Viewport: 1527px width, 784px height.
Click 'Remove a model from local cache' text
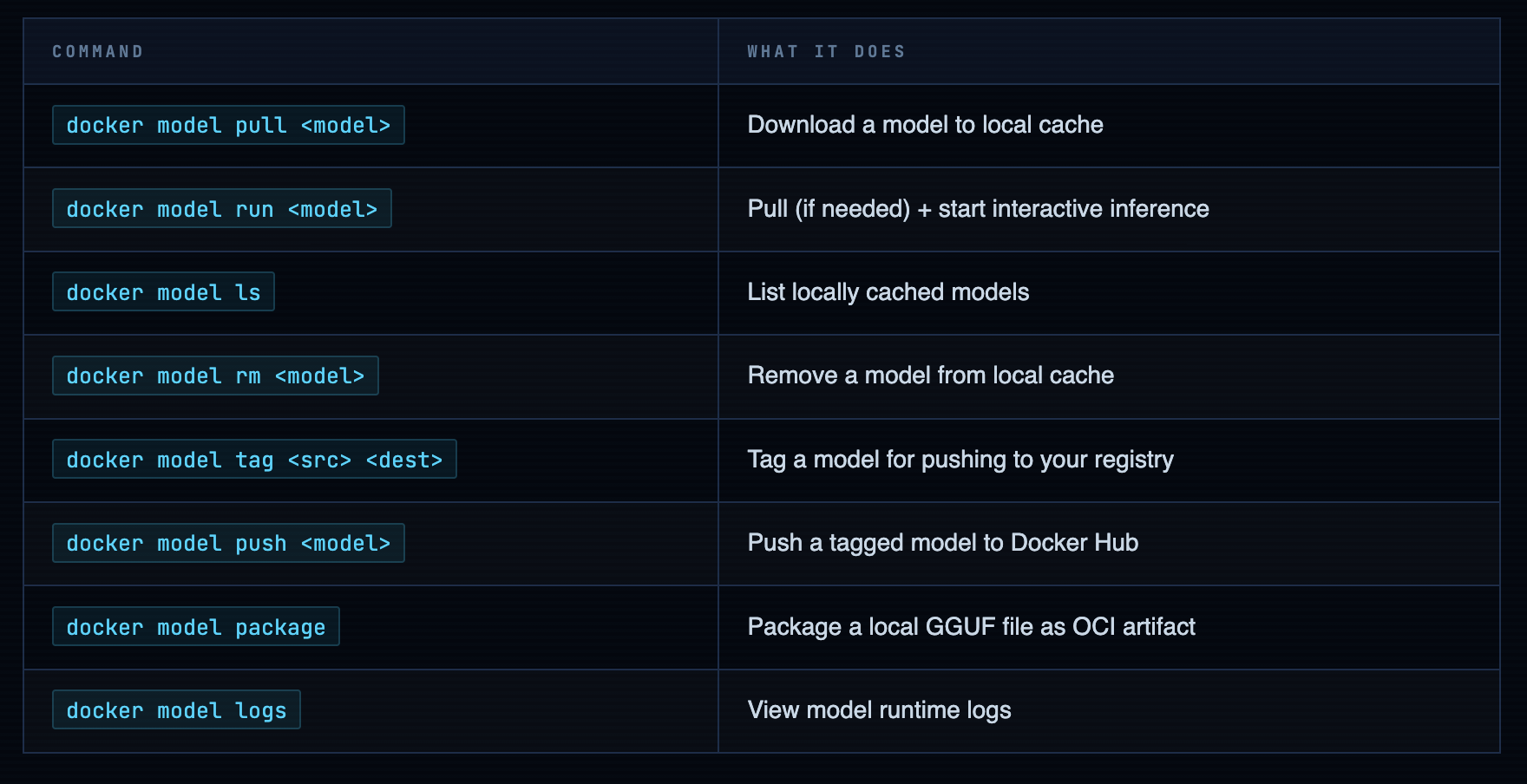pyautogui.click(x=930, y=376)
